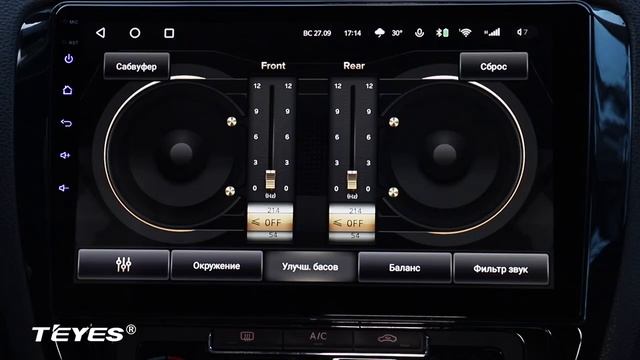Screen dimensions: 640x360
Task: Tap the power icon in sidebar
Action: [x=69, y=59]
